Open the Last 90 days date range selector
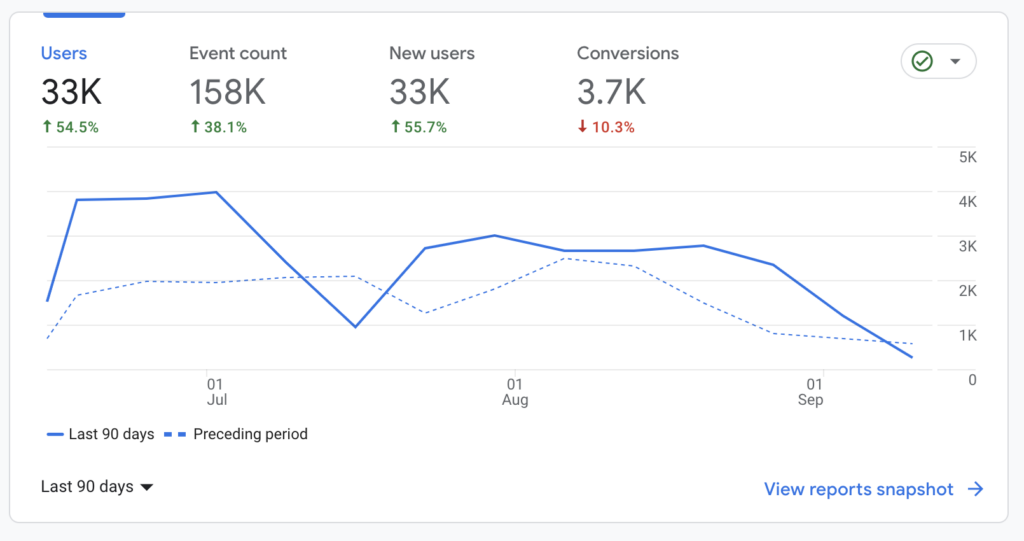The image size is (1024, 541). pos(87,487)
